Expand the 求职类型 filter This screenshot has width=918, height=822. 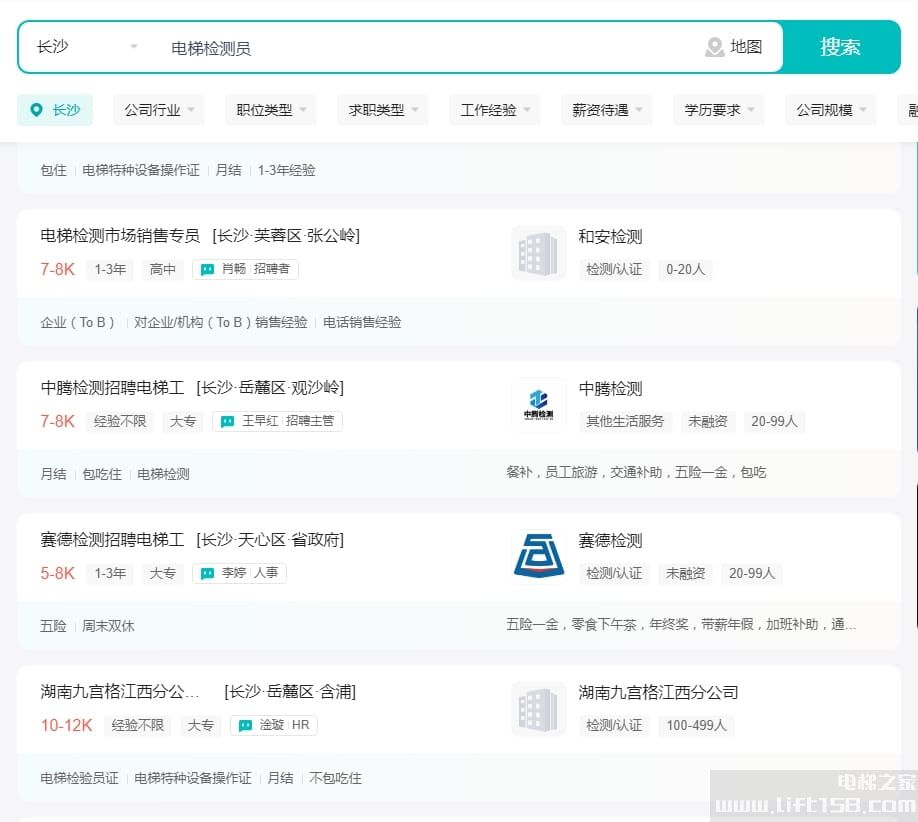[382, 109]
